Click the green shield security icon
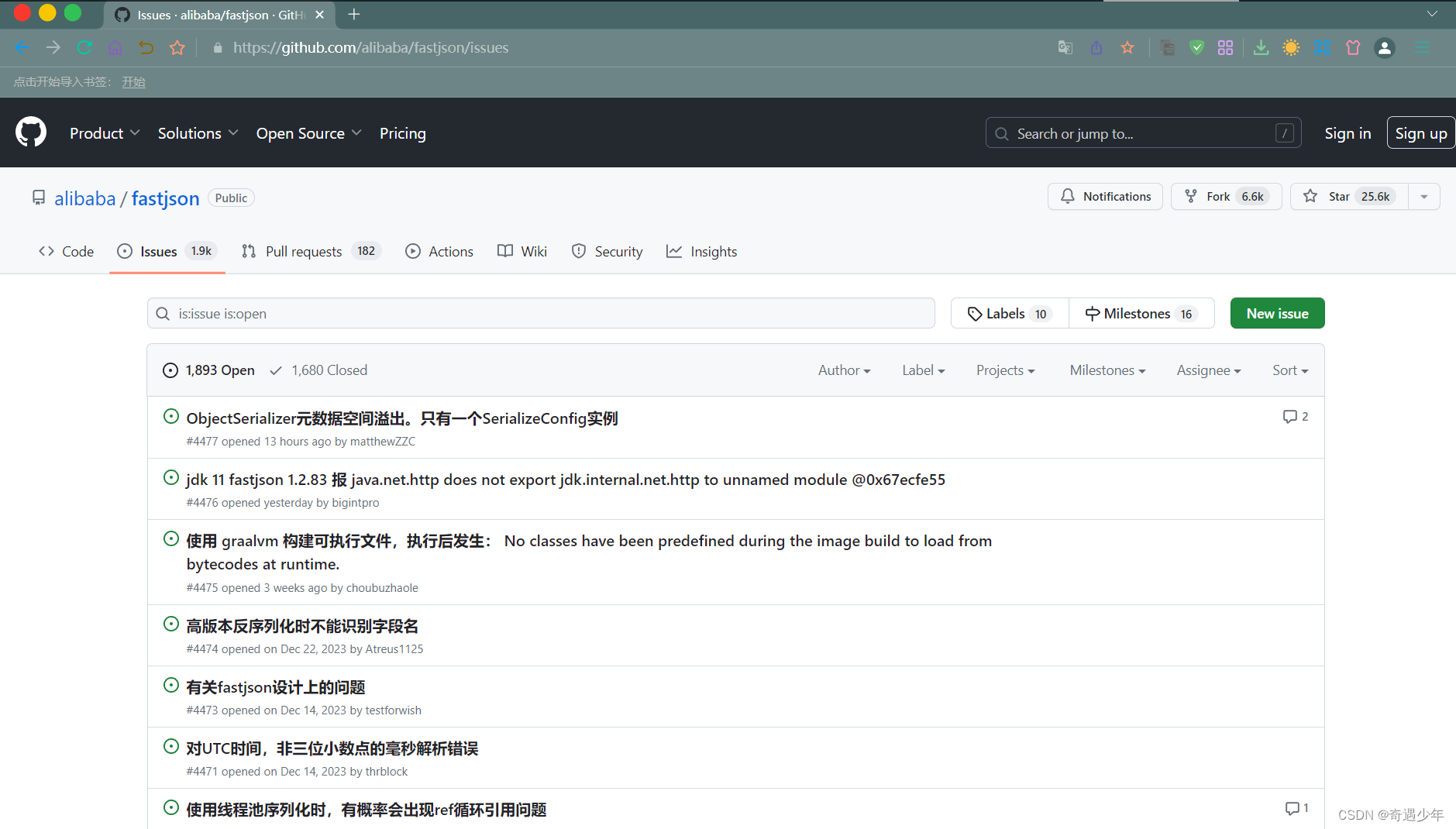This screenshot has width=1456, height=829. click(1197, 47)
